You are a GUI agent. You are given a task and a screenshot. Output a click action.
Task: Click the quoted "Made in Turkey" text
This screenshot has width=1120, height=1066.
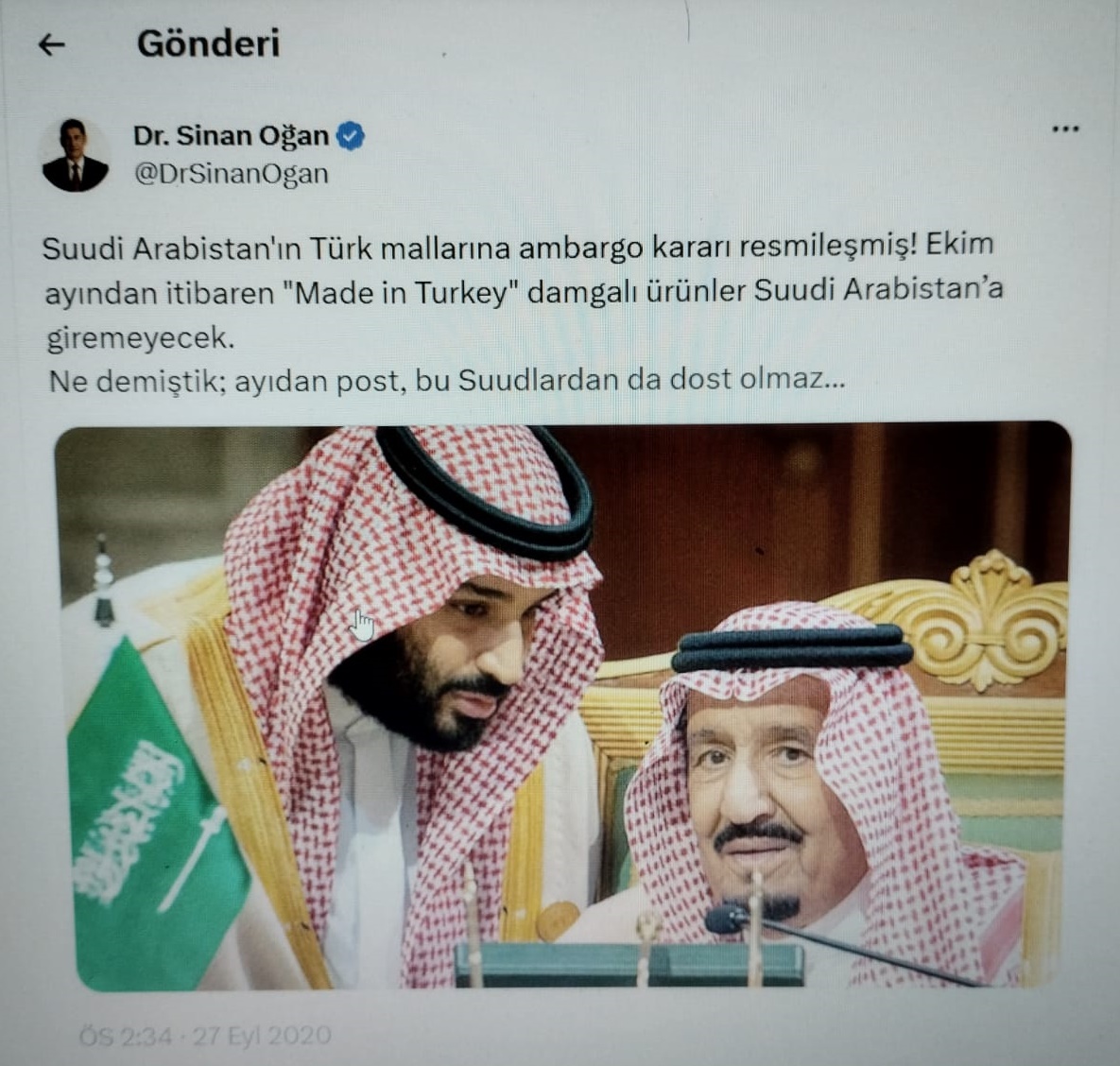405,292
